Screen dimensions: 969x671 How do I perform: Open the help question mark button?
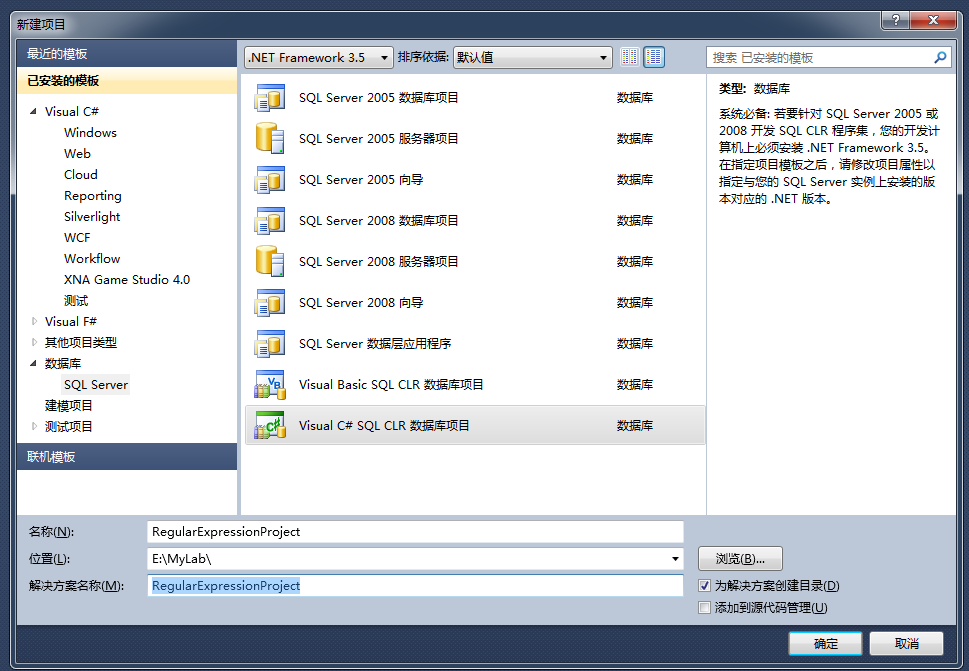(x=895, y=20)
